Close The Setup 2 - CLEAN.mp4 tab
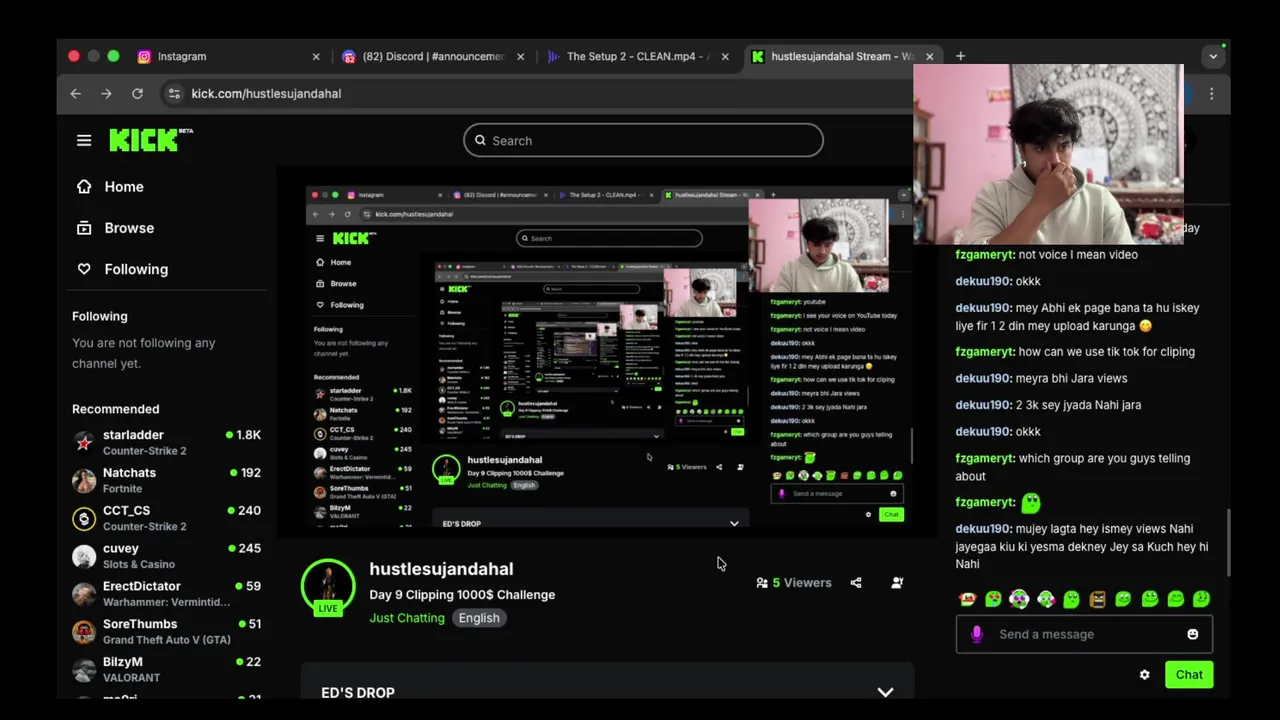This screenshot has height=720, width=1280. pos(725,56)
